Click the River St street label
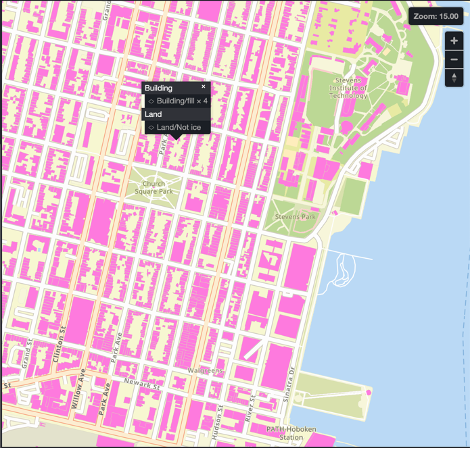Viewport: 470px width, 449px height. [250, 408]
